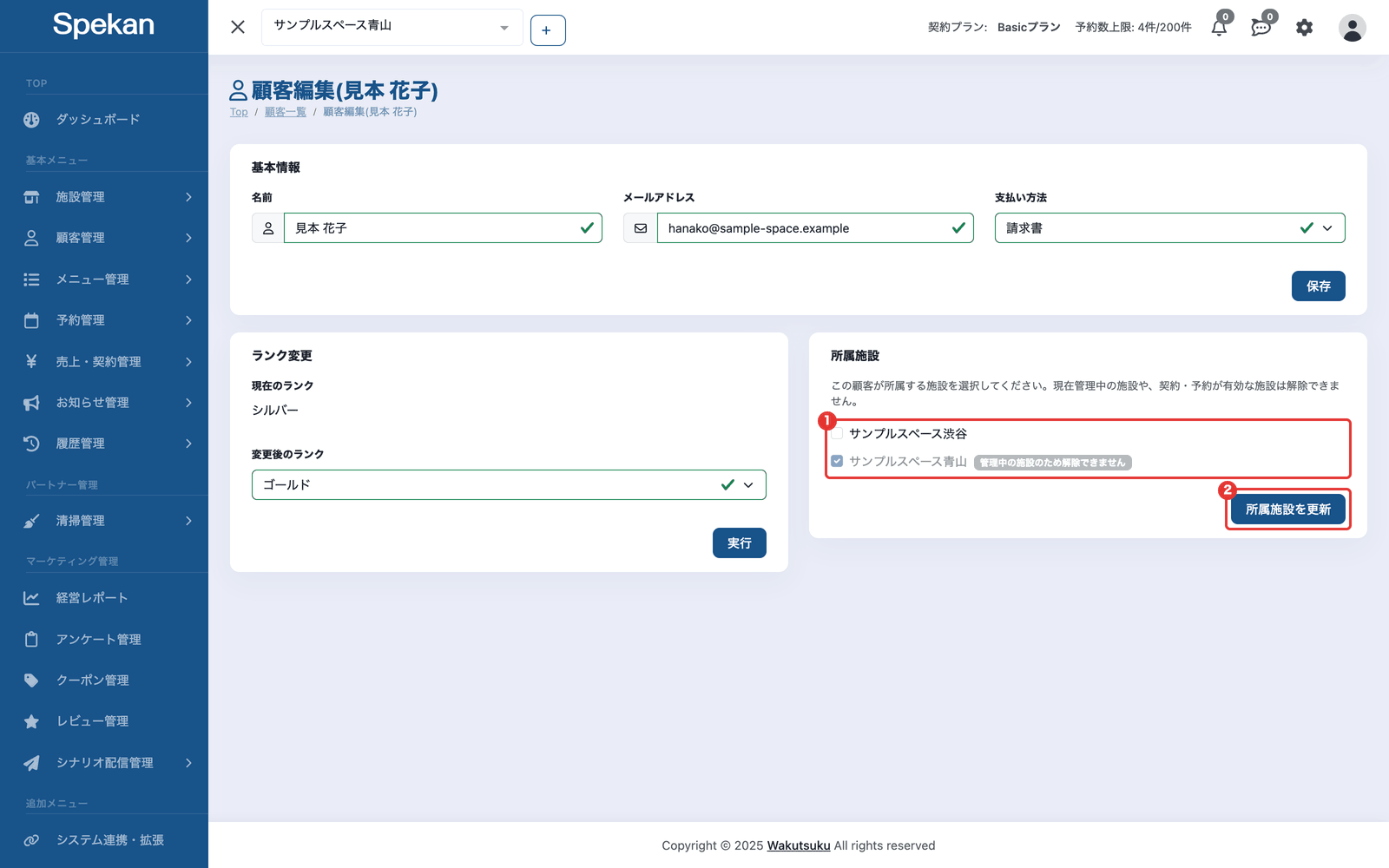The height and width of the screenshot is (868, 1389).
Task: Click the review star icon
Action: [x=31, y=721]
